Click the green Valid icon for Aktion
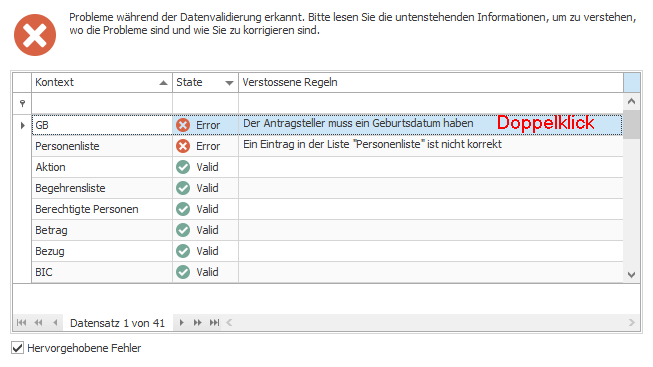 [x=183, y=167]
